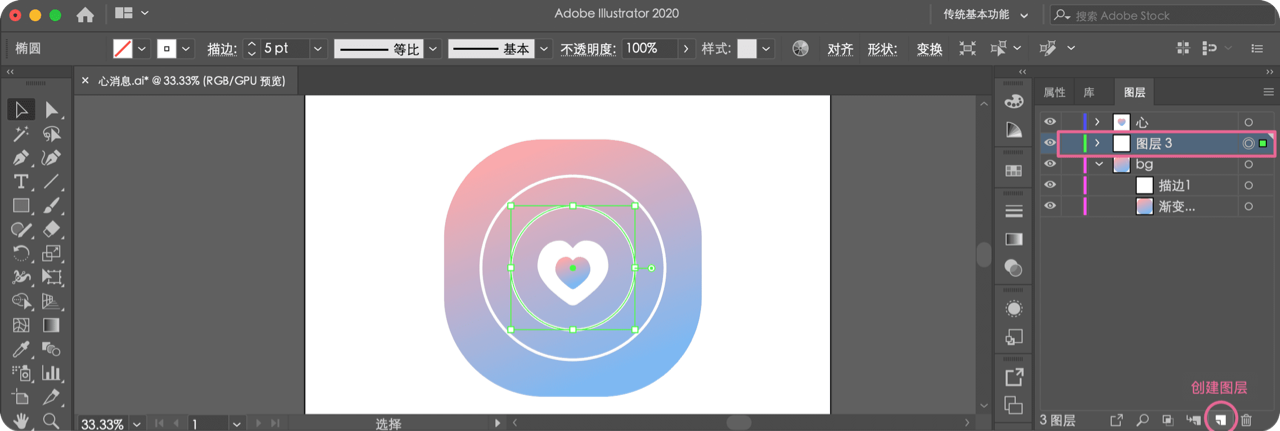
Task: Pick the Gradient tool in toolbox
Action: [52, 325]
